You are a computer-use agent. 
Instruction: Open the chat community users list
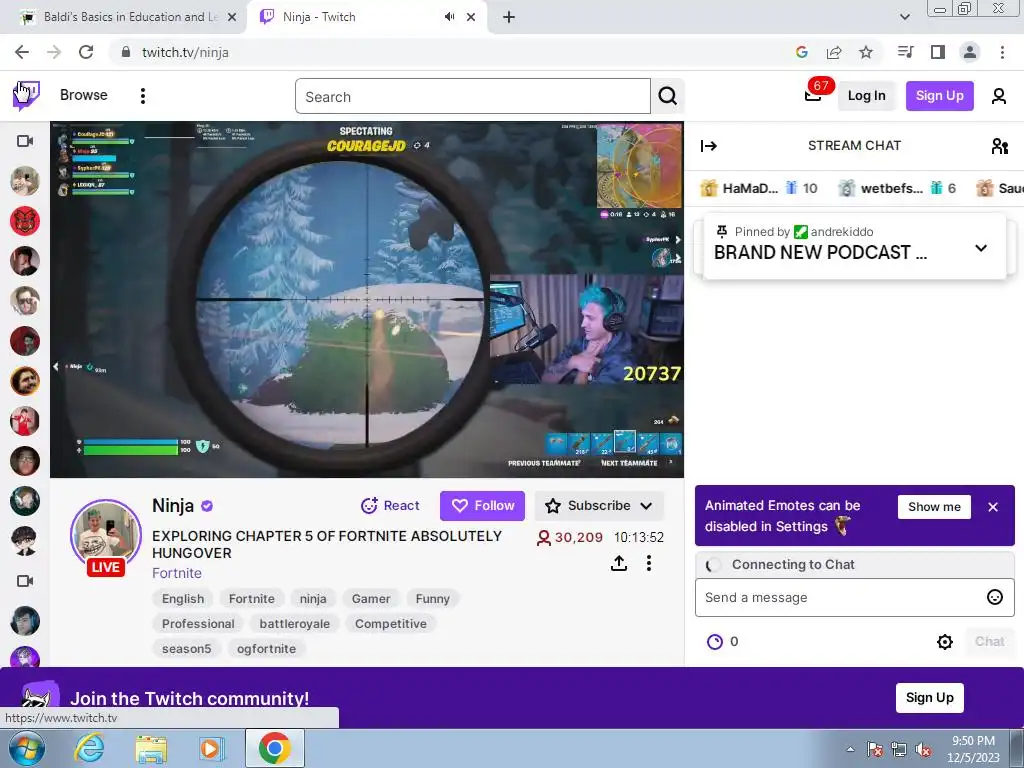pos(999,146)
